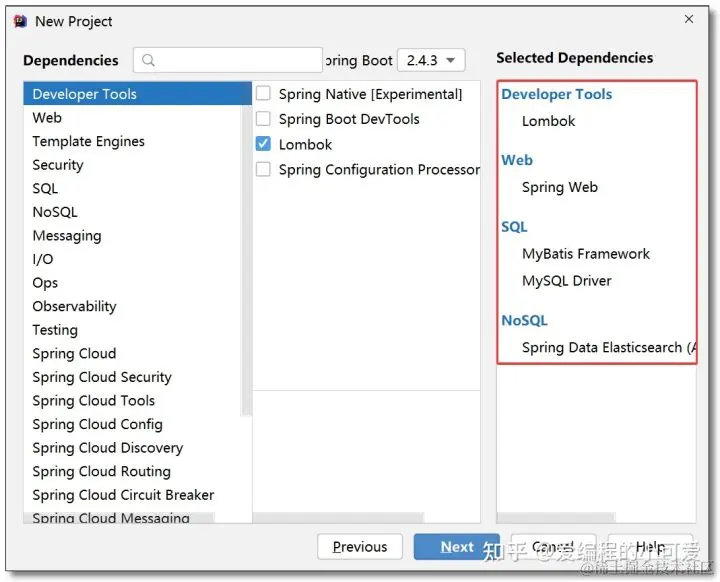Select Spring Data Elasticsearch selected dependency
The height and width of the screenshot is (582, 720).
(609, 348)
